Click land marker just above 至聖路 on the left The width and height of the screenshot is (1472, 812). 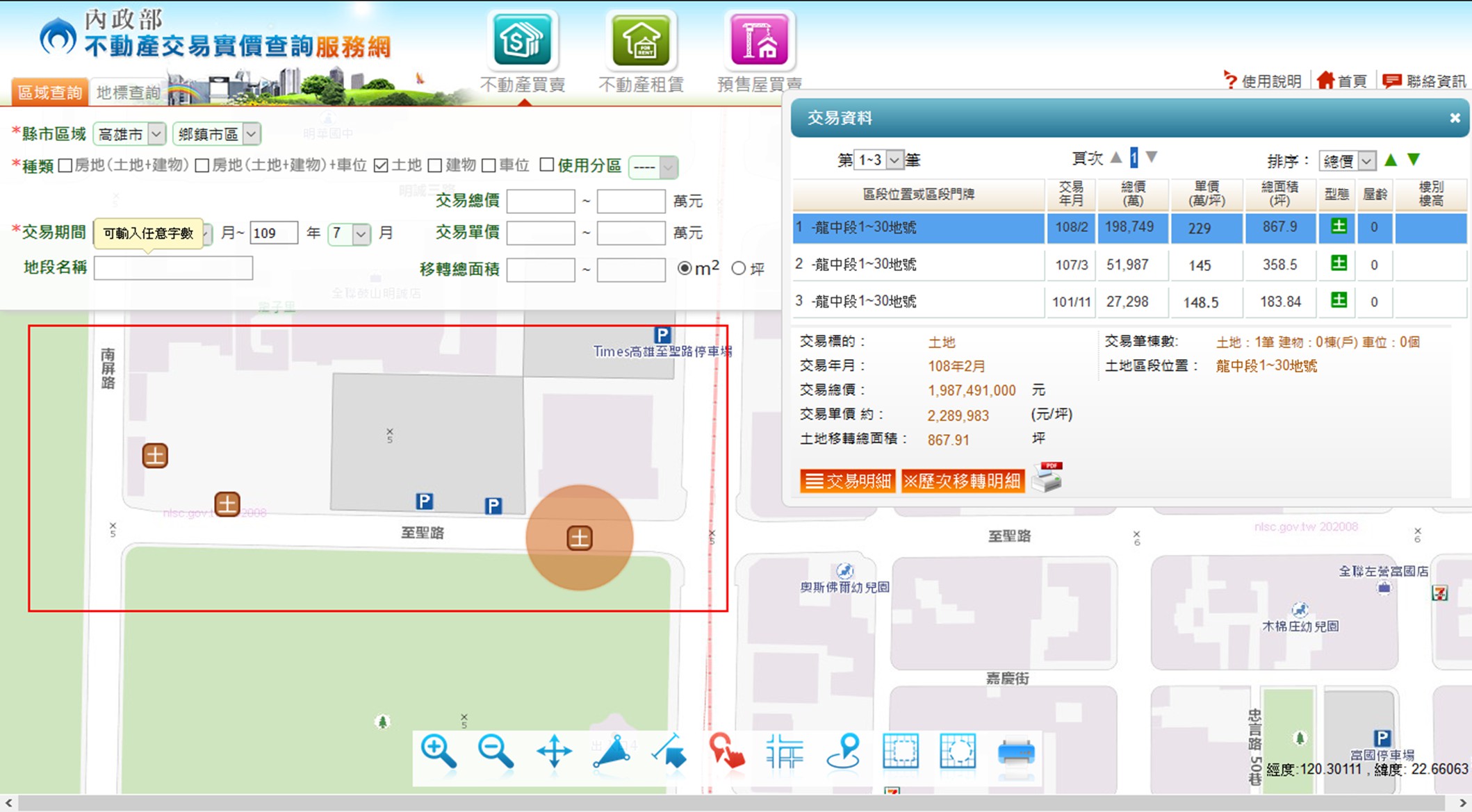point(227,504)
